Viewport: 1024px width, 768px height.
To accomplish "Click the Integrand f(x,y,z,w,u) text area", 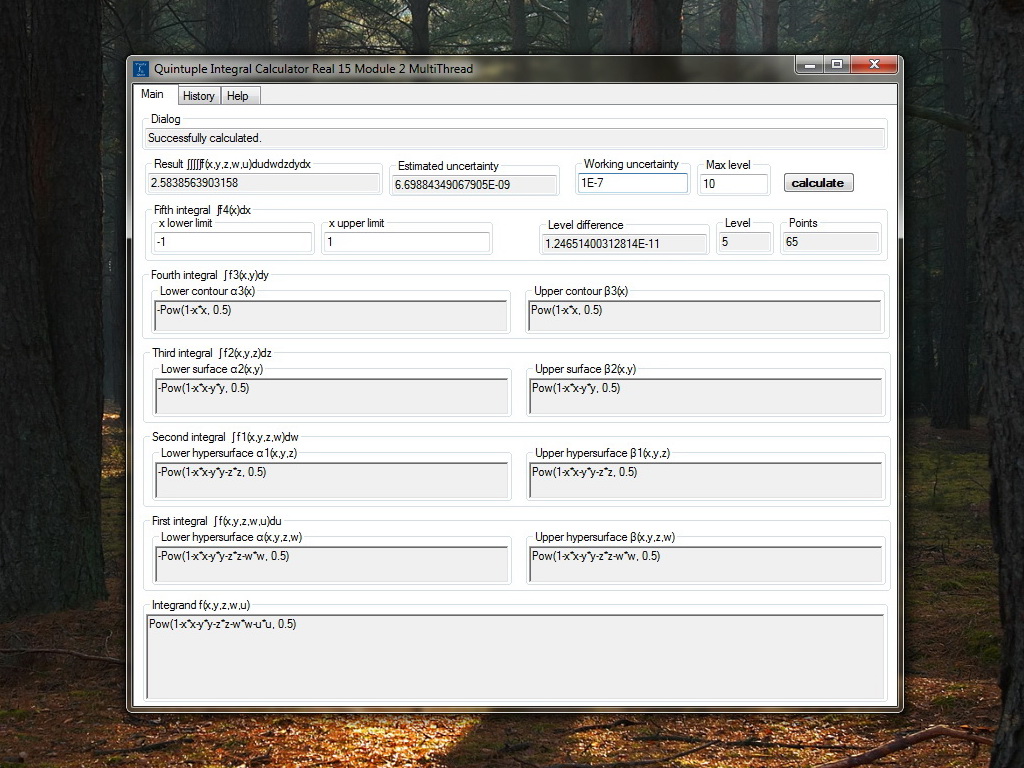I will pos(515,656).
